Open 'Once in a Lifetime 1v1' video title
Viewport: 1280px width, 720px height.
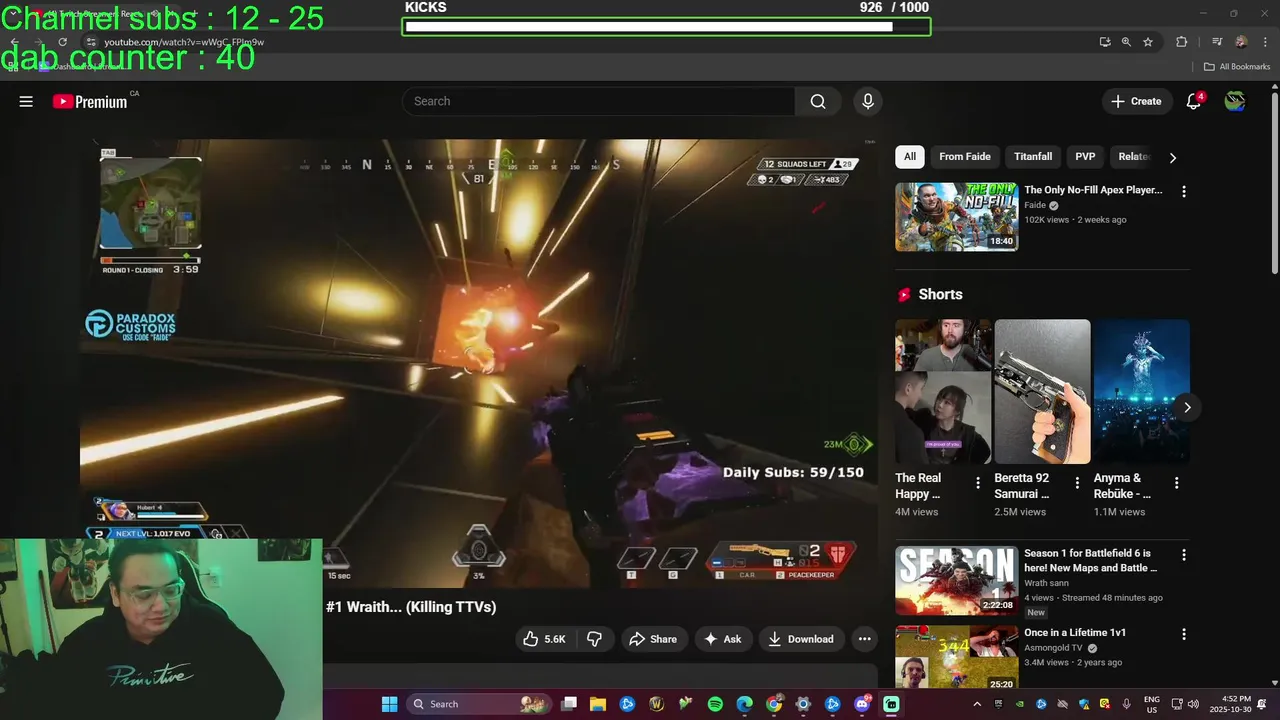tap(1075, 633)
